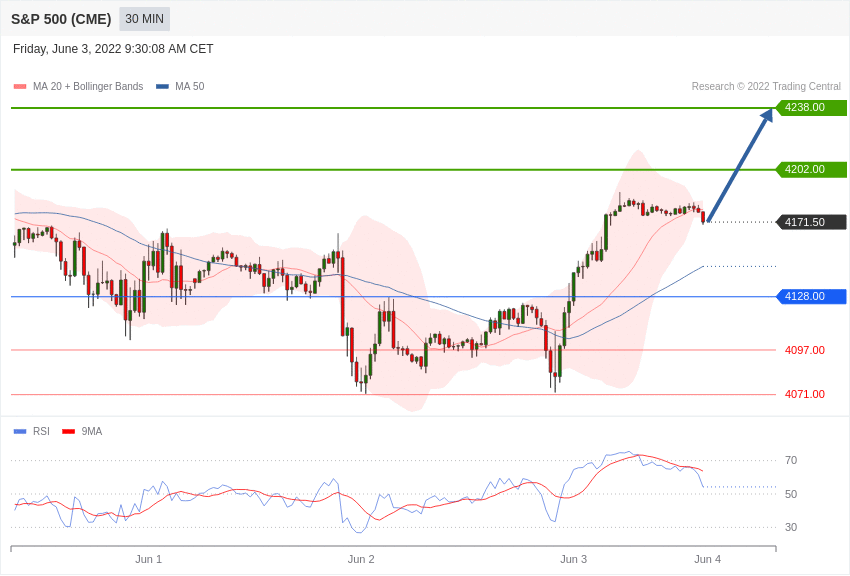Click the 4128.00 blue pivot label
Viewport: 850px width, 576px height.
(812, 296)
